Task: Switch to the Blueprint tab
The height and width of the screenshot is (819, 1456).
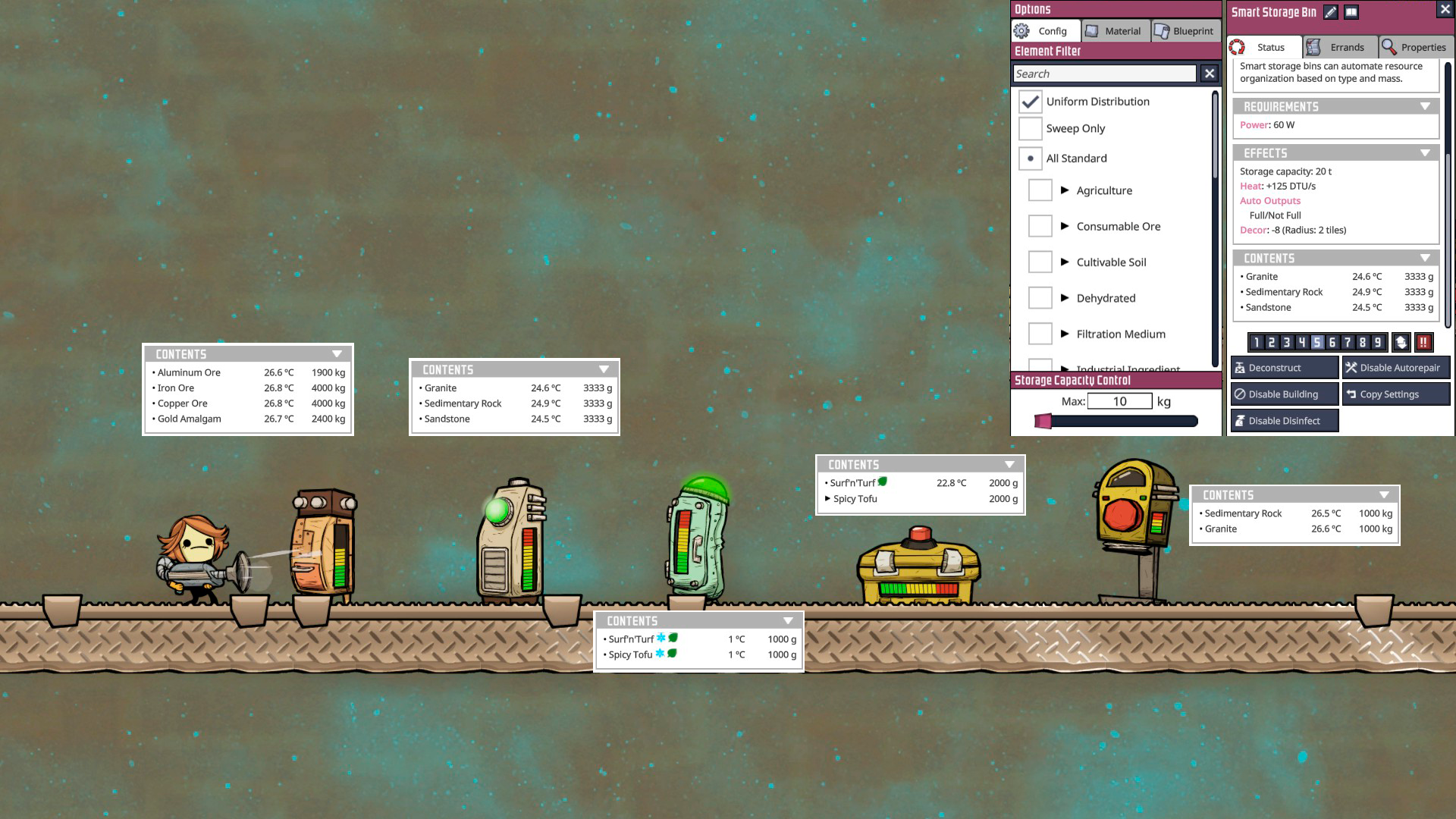Action: (x=1185, y=31)
